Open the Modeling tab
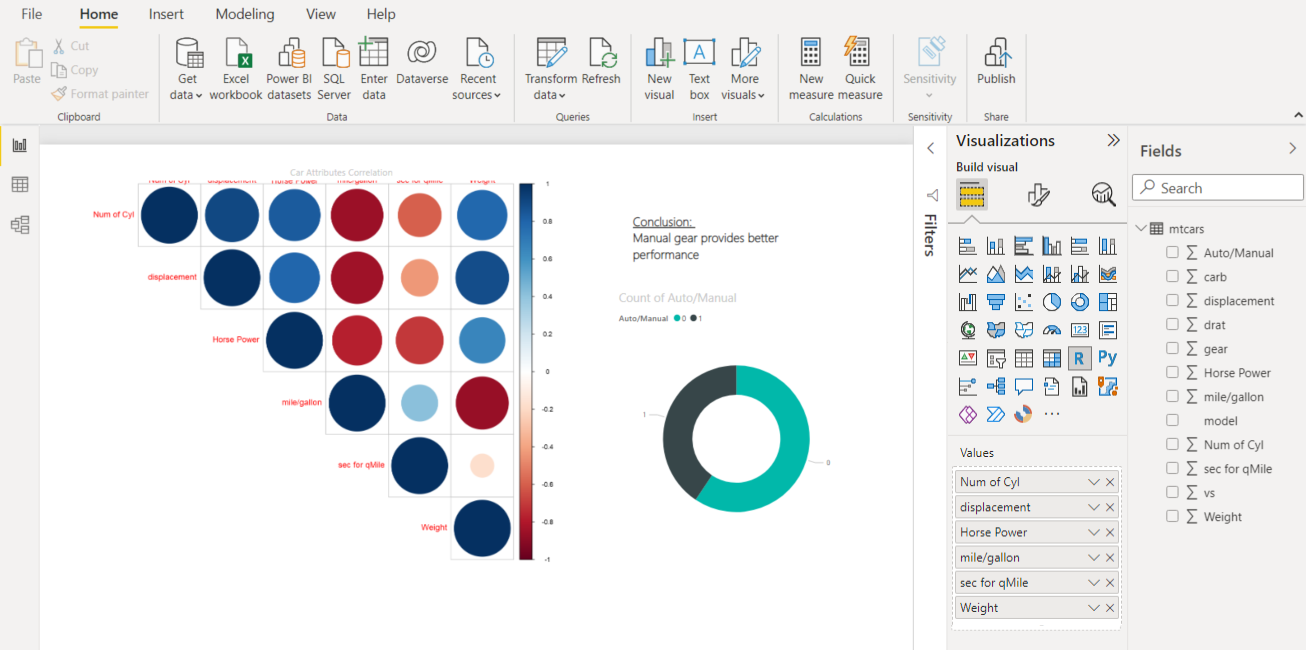This screenshot has width=1306, height=650. (245, 14)
